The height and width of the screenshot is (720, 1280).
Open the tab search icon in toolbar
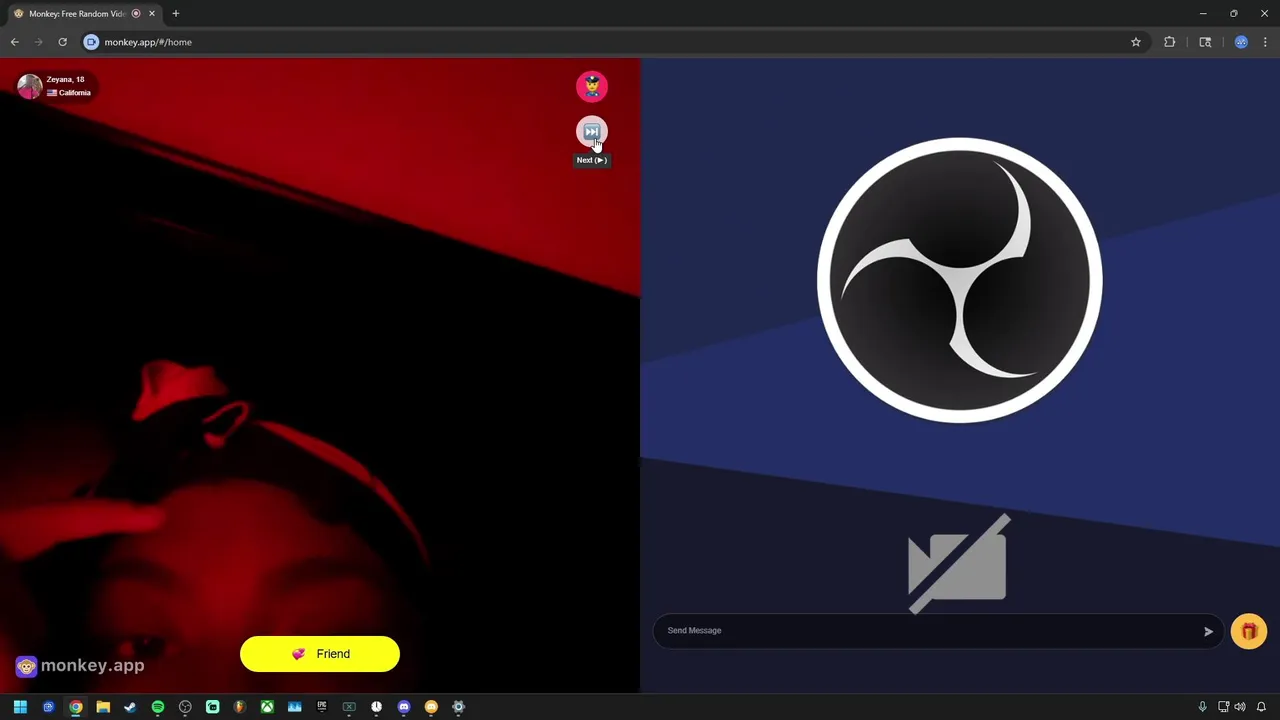point(1205,42)
